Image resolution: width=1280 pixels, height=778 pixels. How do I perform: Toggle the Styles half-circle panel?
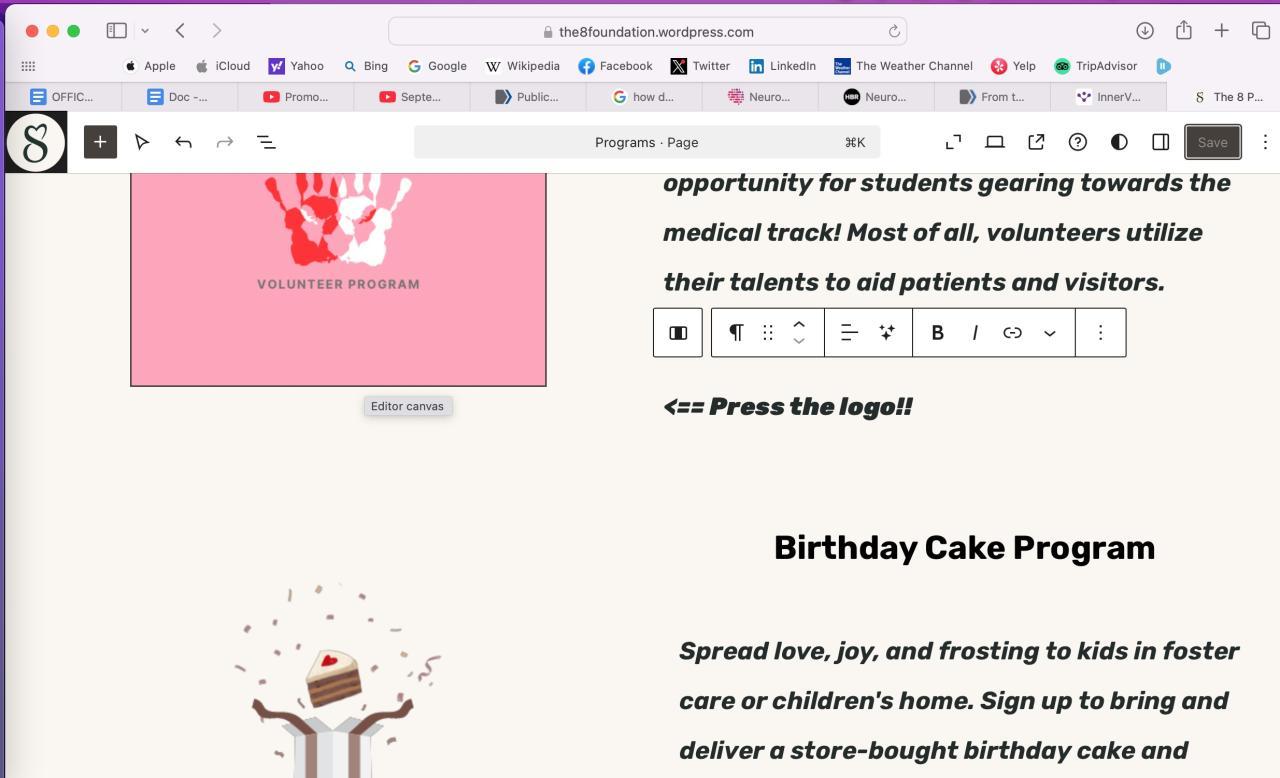click(x=1119, y=142)
